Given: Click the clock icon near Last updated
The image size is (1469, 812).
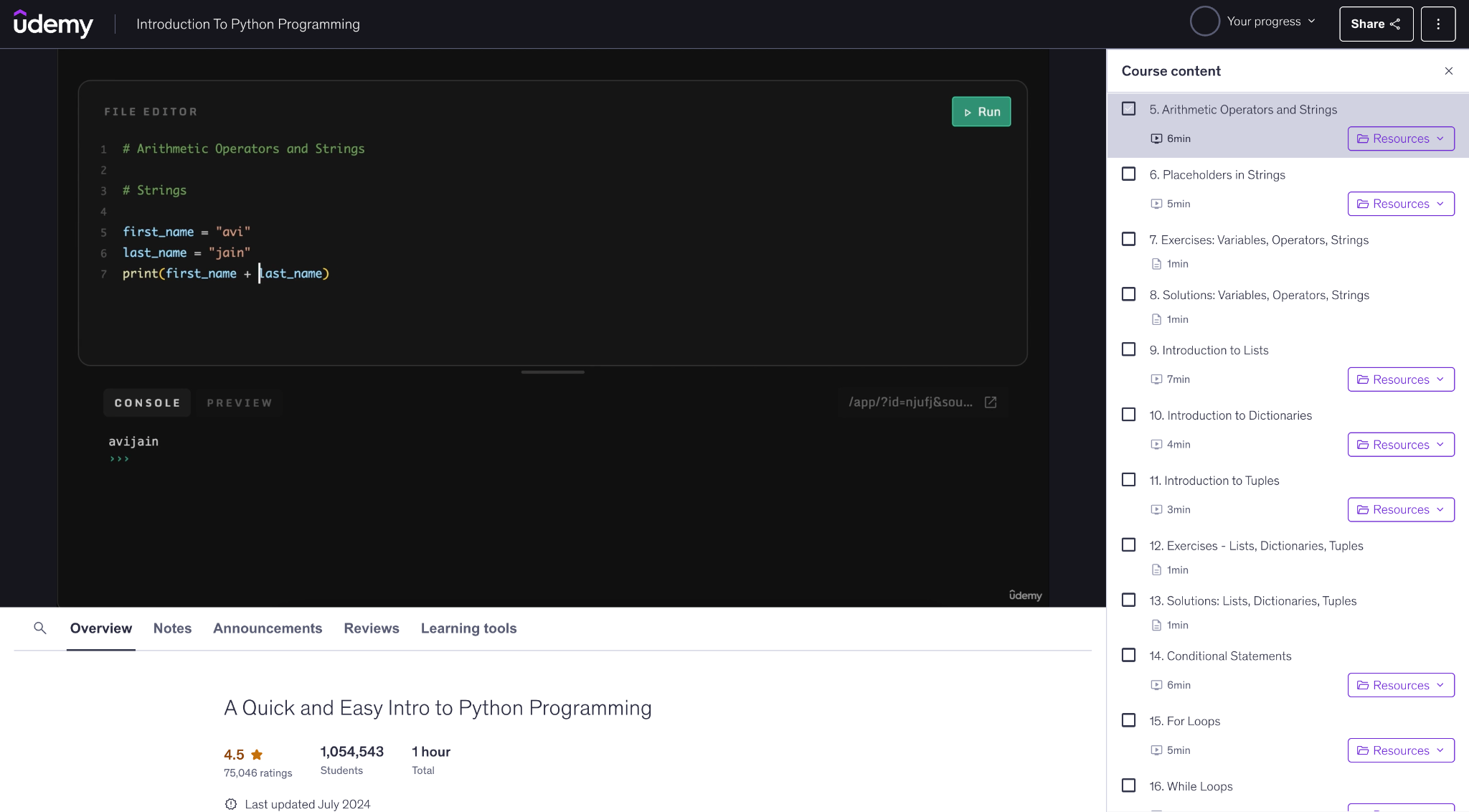Looking at the screenshot, I should coord(230,804).
